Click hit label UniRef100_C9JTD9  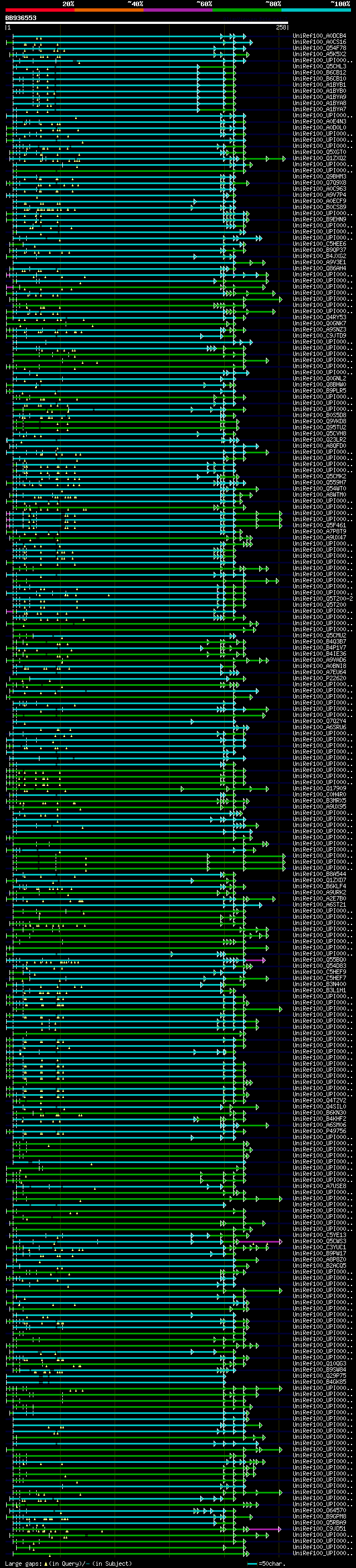click(x=319, y=336)
